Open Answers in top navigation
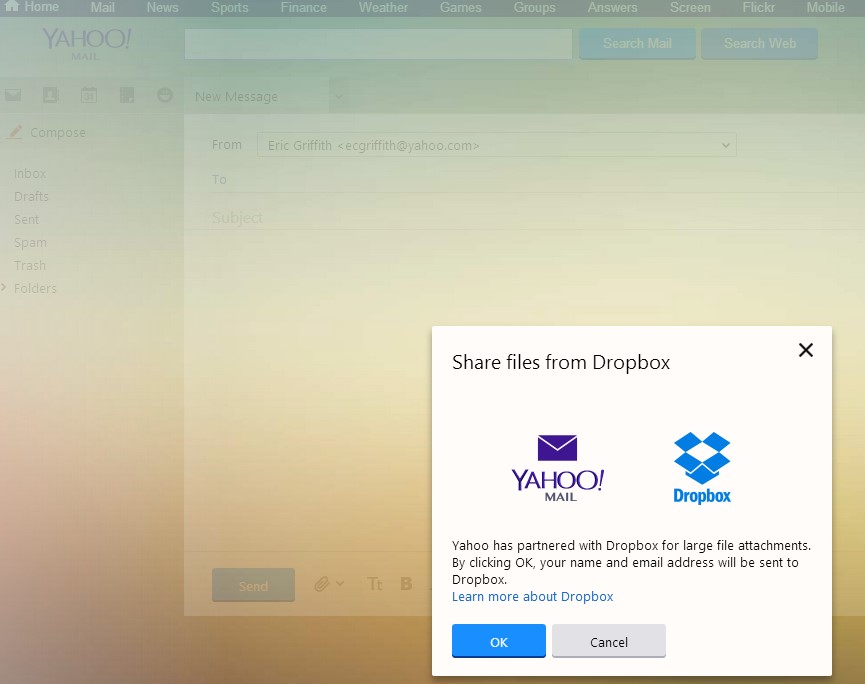The image size is (865, 684). click(x=612, y=8)
